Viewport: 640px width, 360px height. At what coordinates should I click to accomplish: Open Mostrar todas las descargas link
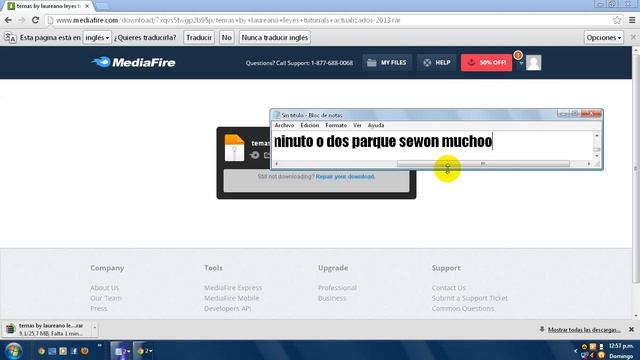pos(584,329)
